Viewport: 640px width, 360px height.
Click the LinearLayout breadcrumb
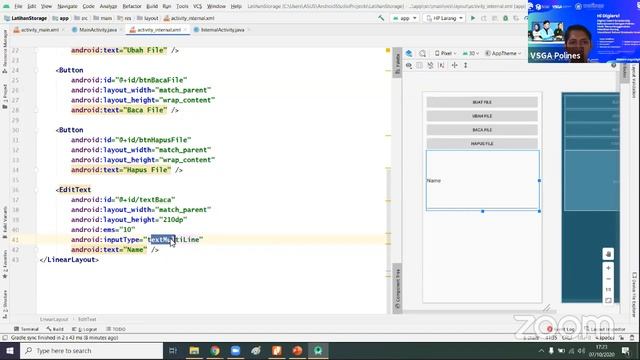pyautogui.click(x=54, y=319)
